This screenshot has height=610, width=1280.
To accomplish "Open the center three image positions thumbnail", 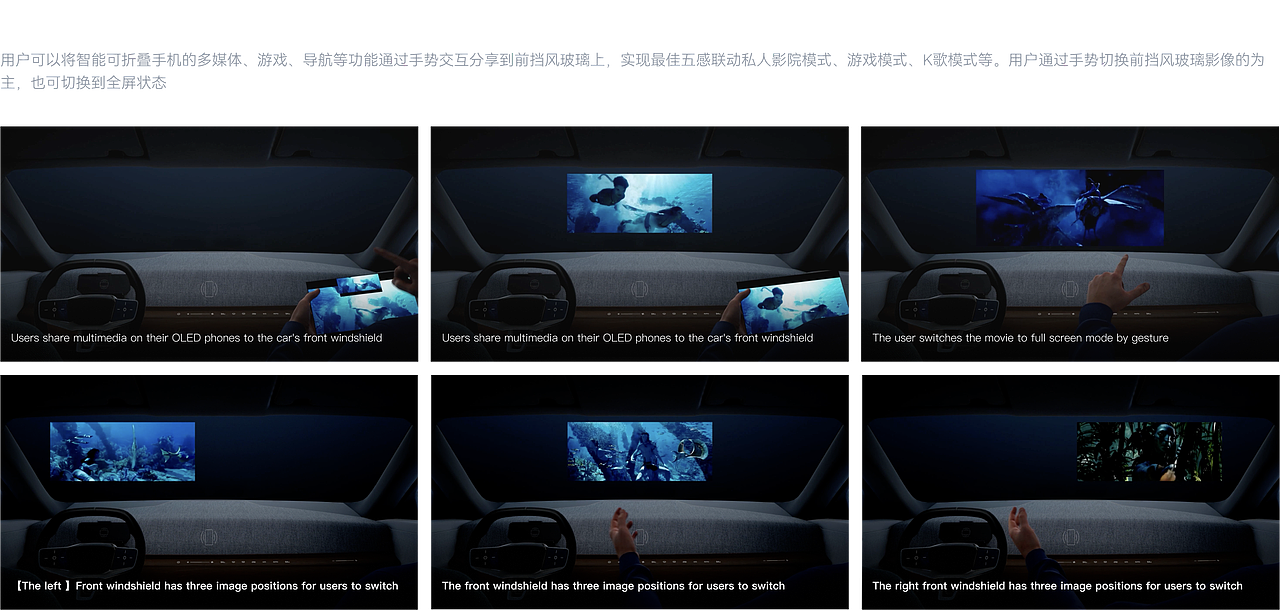I will pos(640,492).
